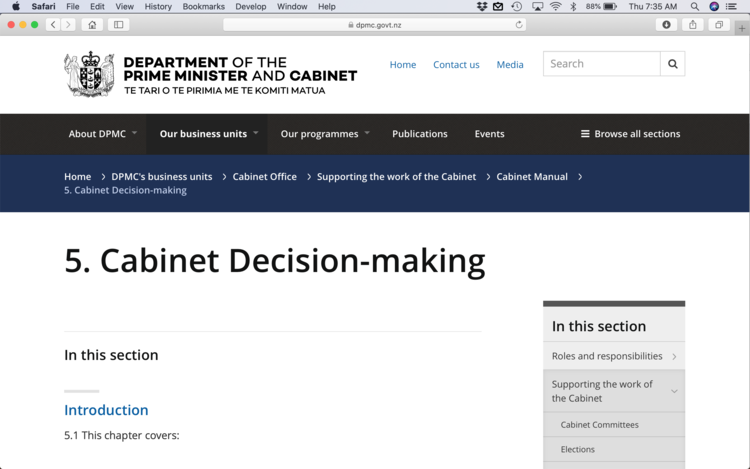Go to Publications in nav bar
Screen dimensions: 750x469
click(419, 134)
